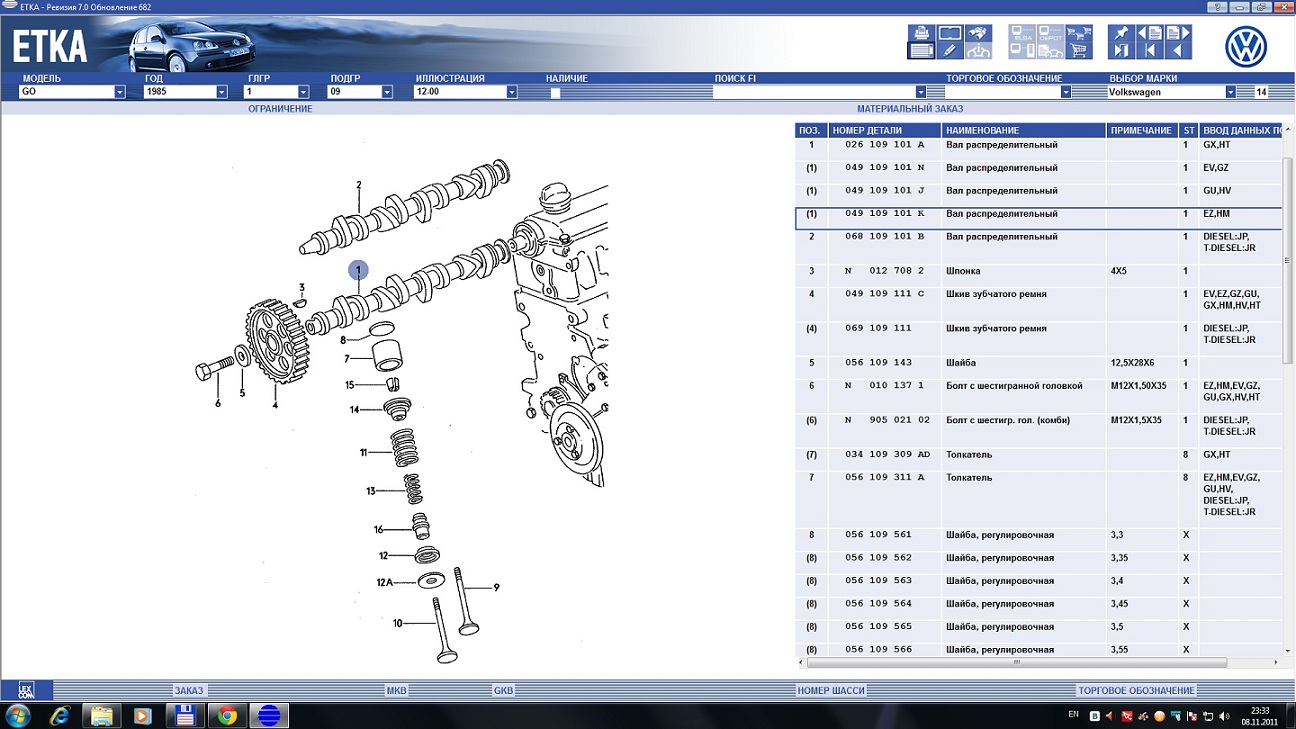The image size is (1296, 729).
Task: Click the pushpin icon
Action: pyautogui.click(x=1121, y=33)
